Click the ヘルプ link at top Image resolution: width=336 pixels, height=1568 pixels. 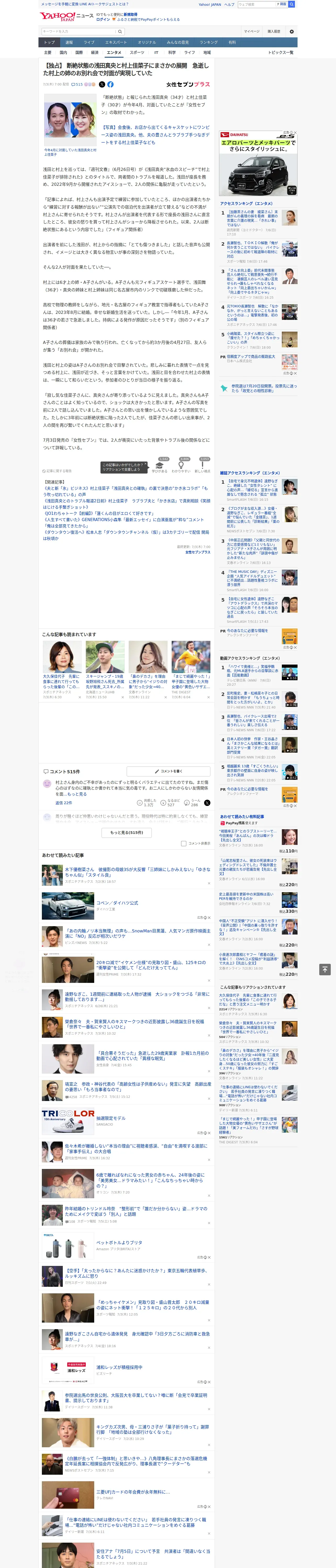point(229,4)
